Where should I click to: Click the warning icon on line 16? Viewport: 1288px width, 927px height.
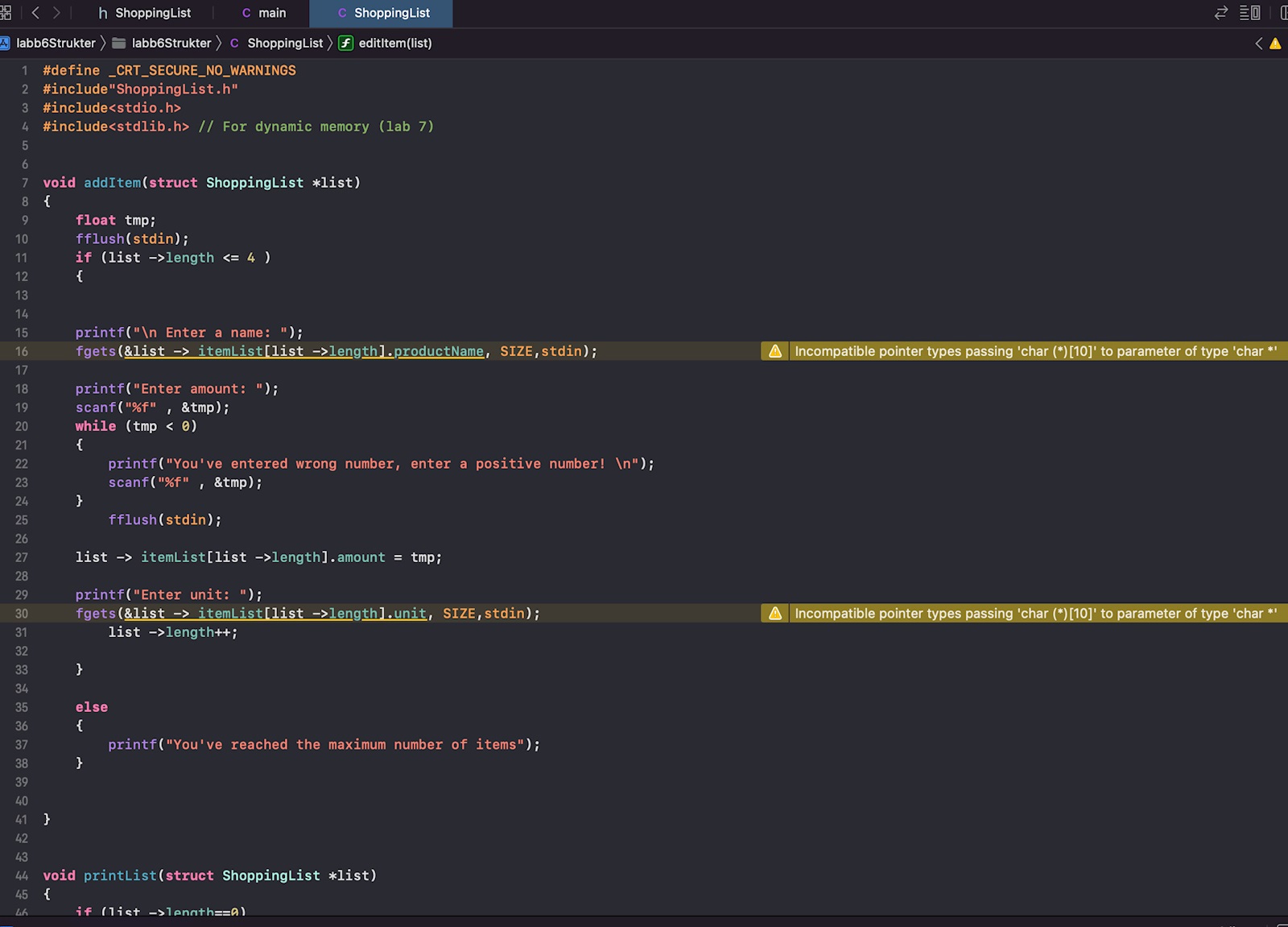point(775,351)
